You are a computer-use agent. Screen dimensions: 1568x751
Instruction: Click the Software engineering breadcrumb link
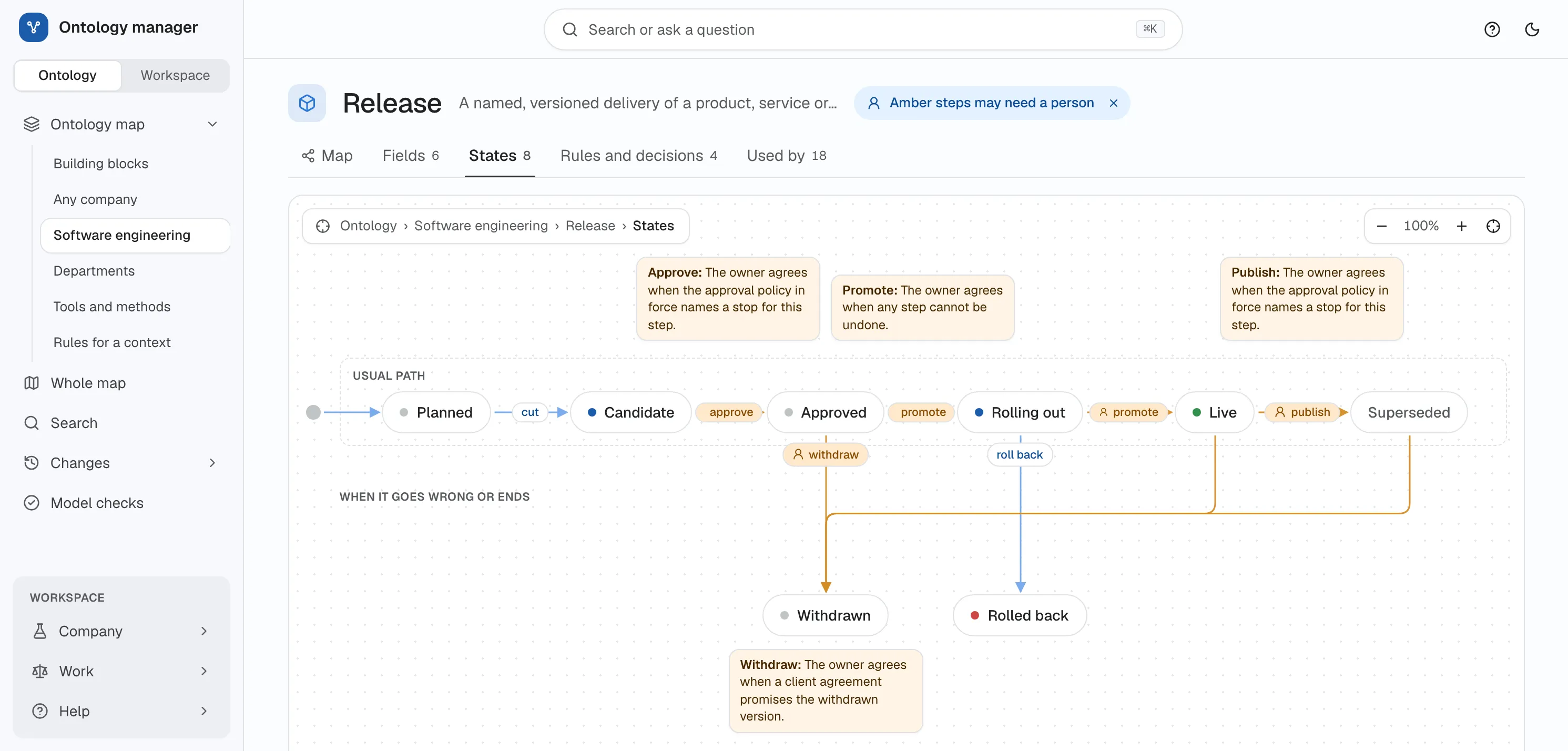(481, 226)
